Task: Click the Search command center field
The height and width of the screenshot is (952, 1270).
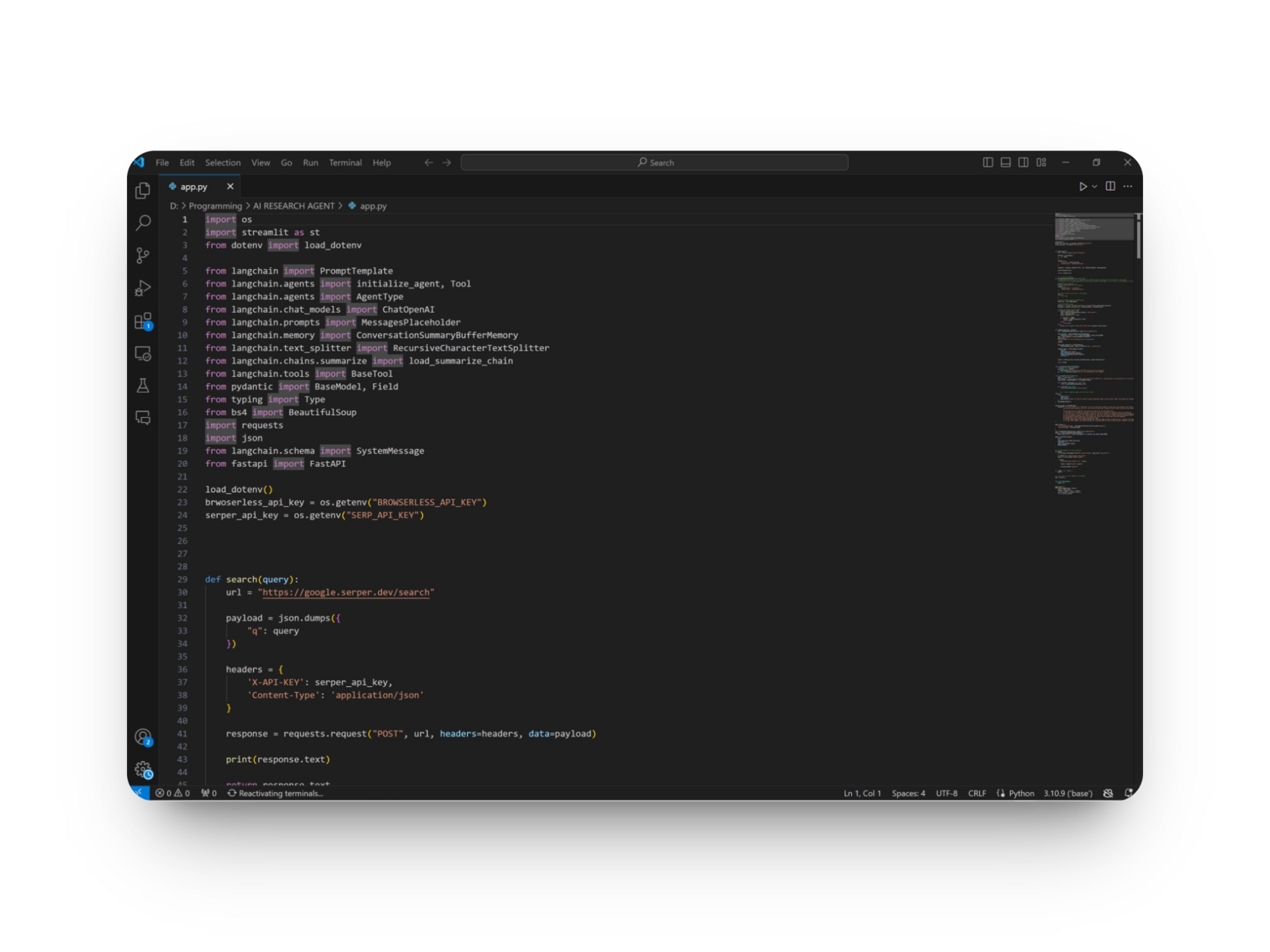Action: [x=655, y=162]
